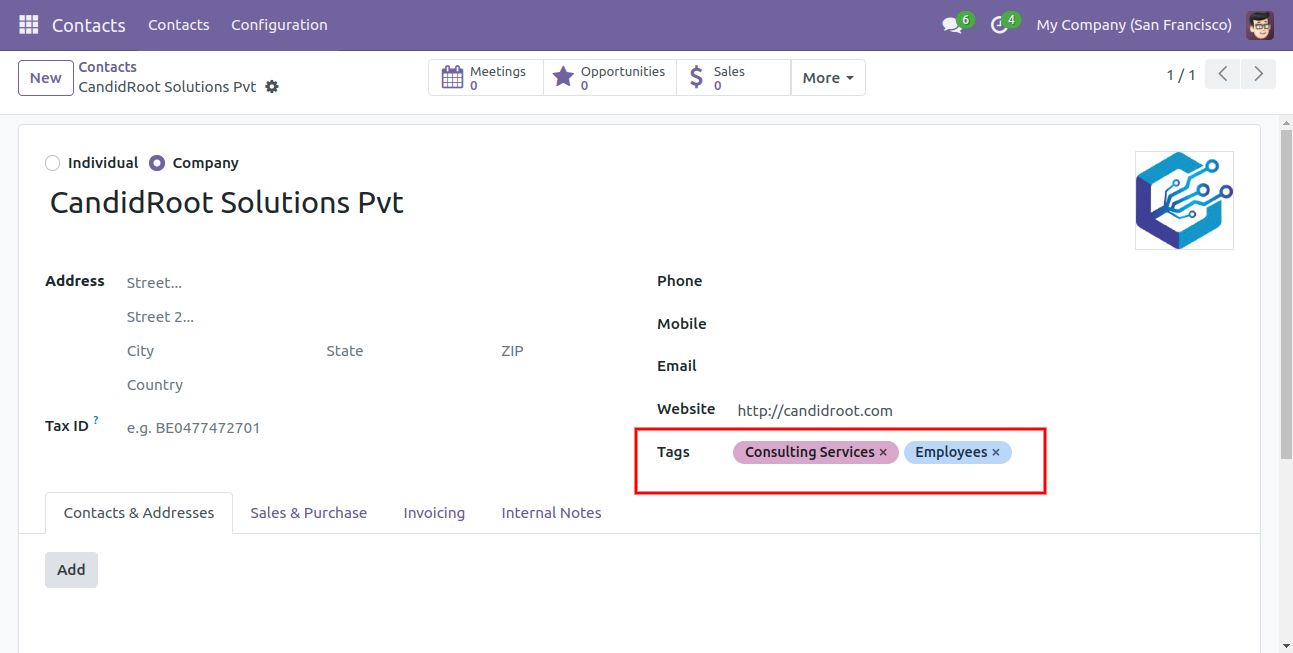1293x653 pixels.
Task: Click the company logo image
Action: coord(1184,200)
